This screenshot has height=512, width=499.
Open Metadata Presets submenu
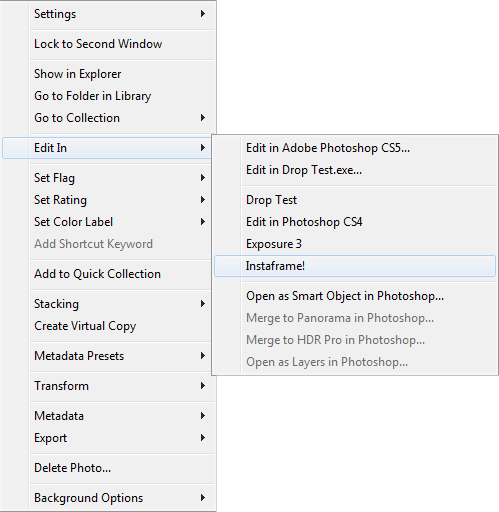tap(108, 356)
